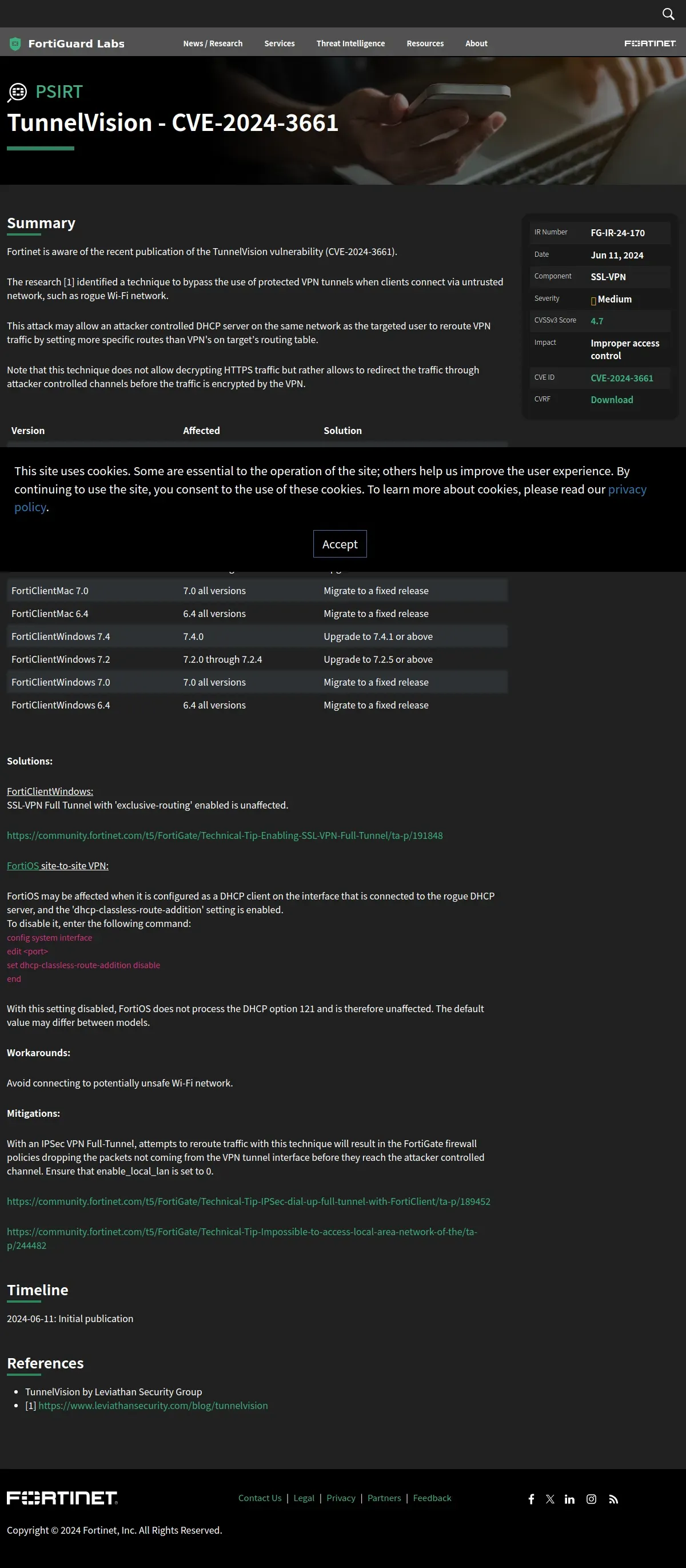Click the PSIRT speech bubble icon

click(x=17, y=93)
